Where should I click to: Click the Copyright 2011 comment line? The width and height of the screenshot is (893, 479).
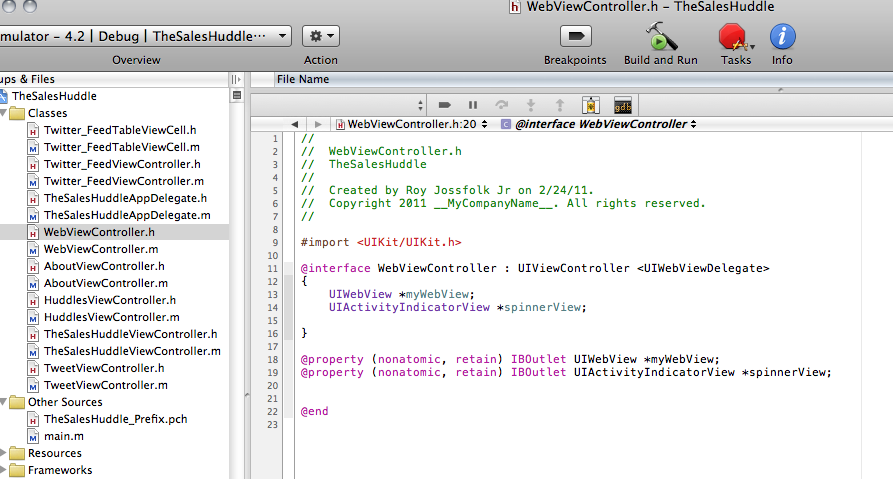503,203
